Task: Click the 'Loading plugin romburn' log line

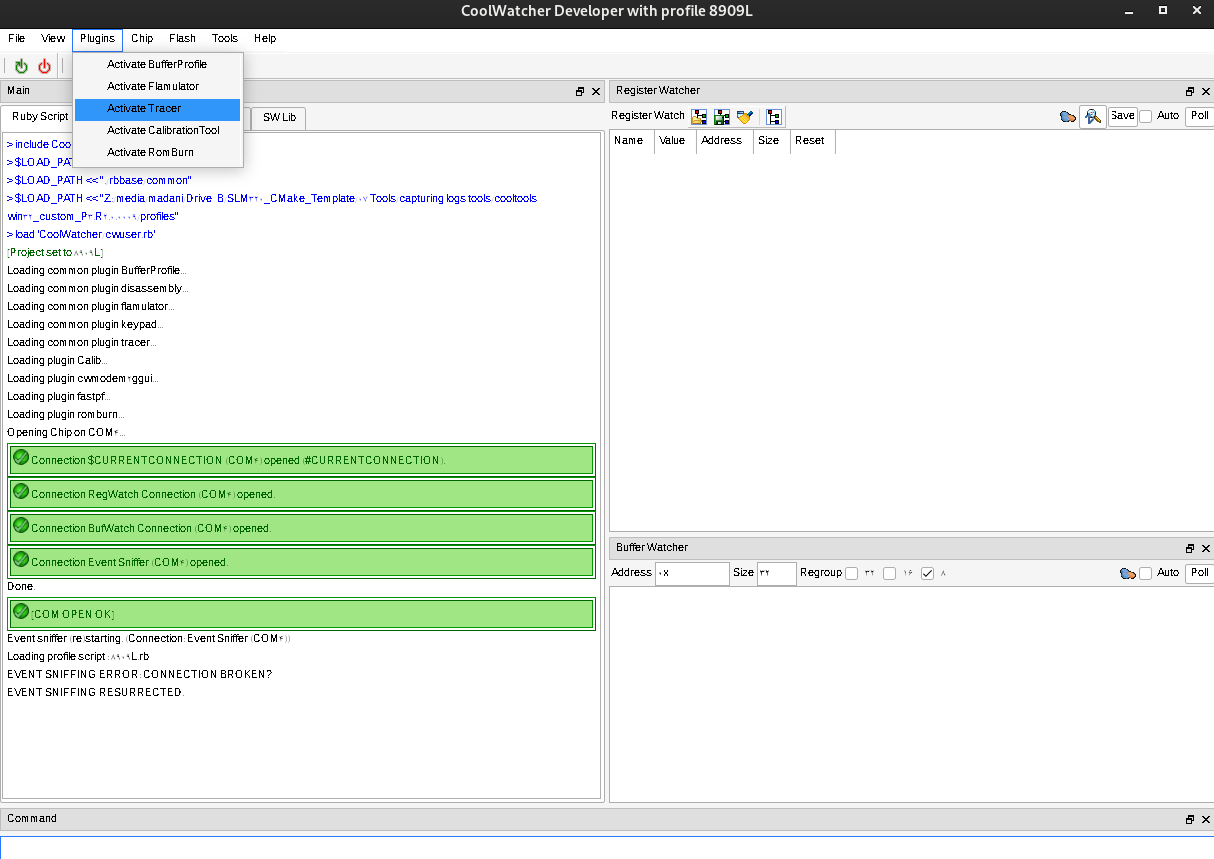Action: coord(66,415)
